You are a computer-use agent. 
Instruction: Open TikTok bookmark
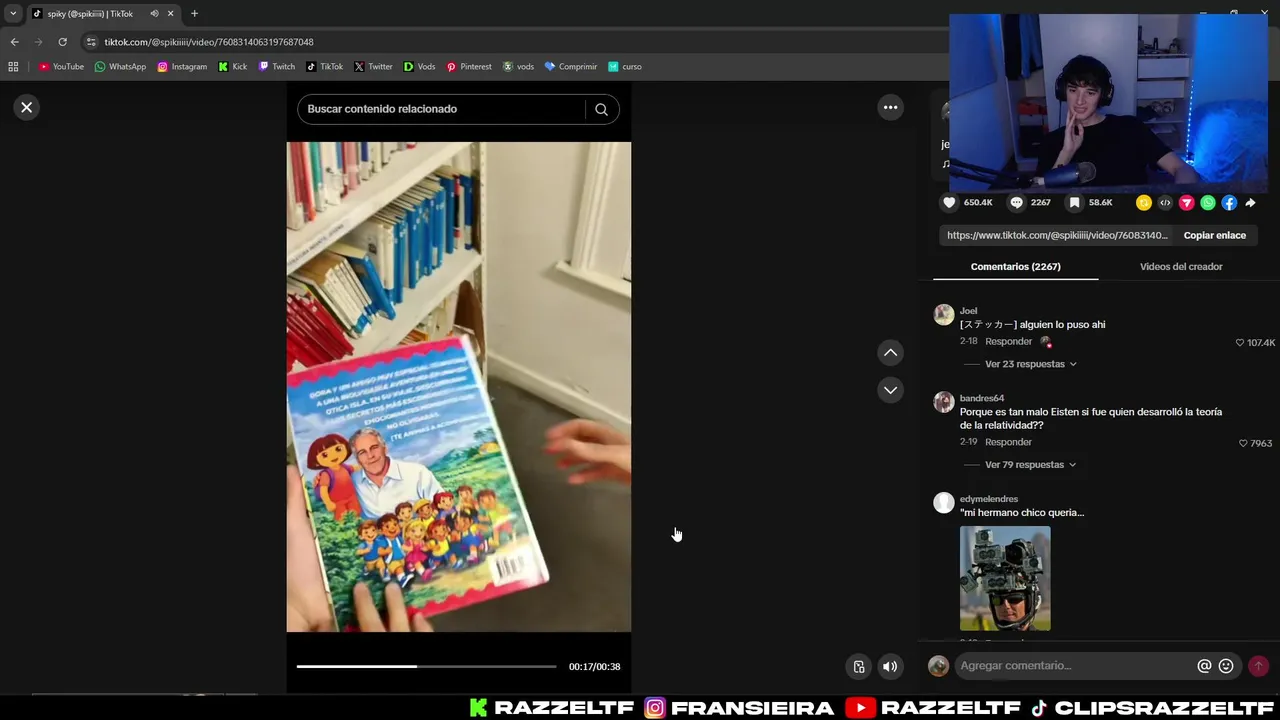pyautogui.click(x=324, y=67)
